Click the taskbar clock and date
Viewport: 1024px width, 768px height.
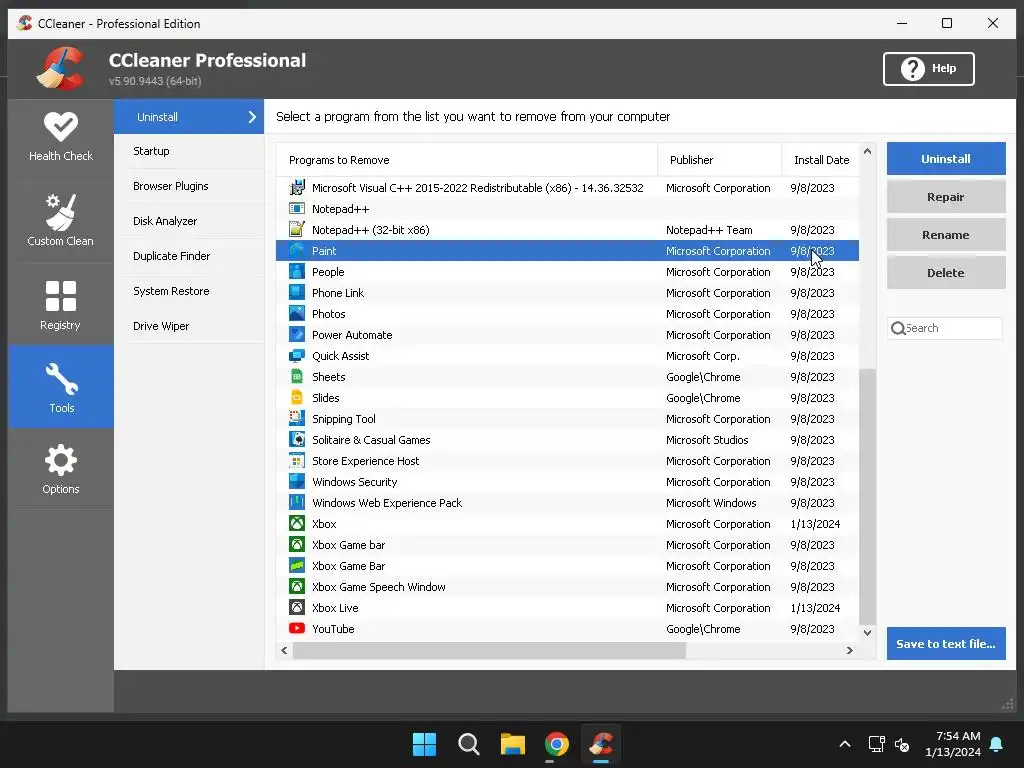[x=953, y=744]
